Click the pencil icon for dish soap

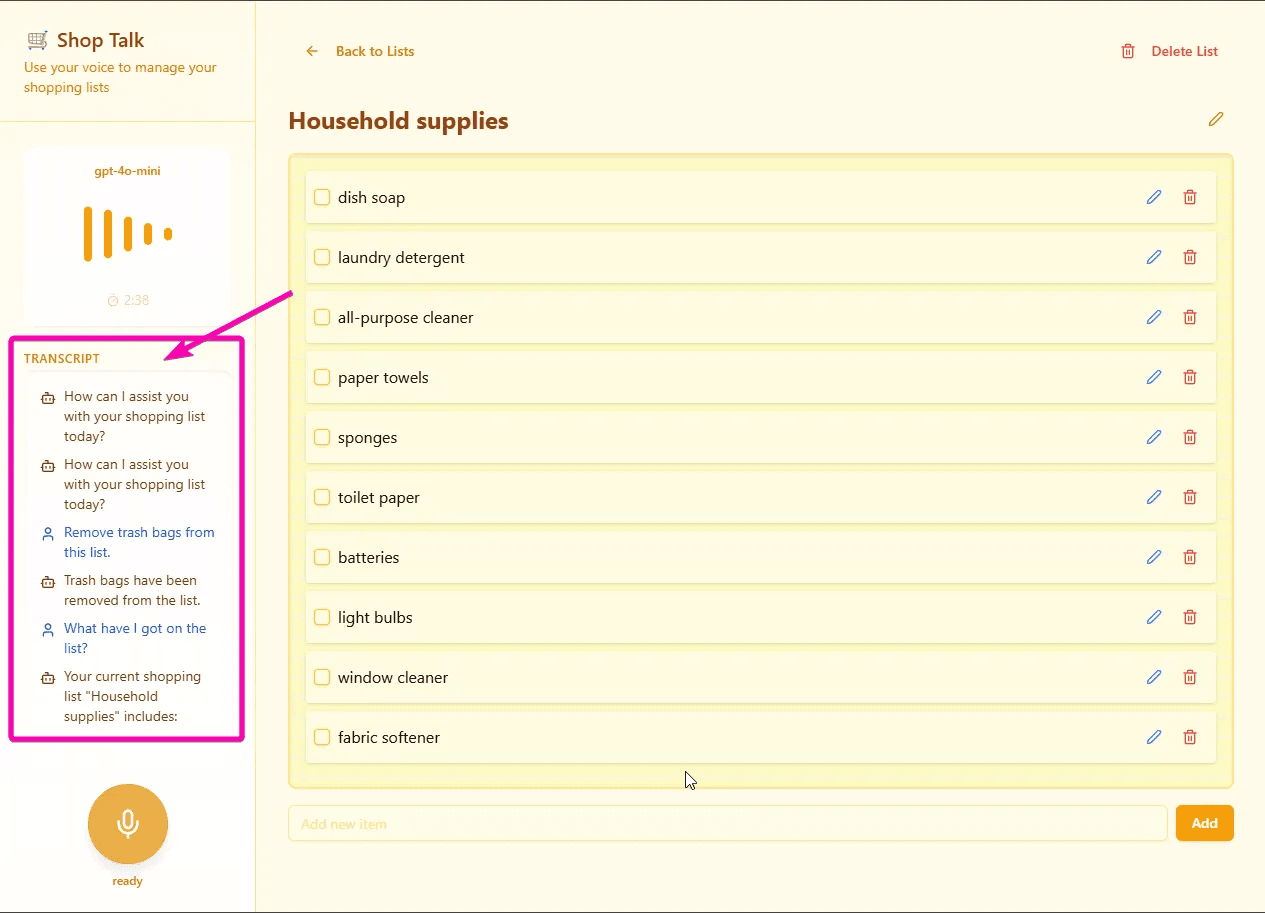click(x=1154, y=197)
